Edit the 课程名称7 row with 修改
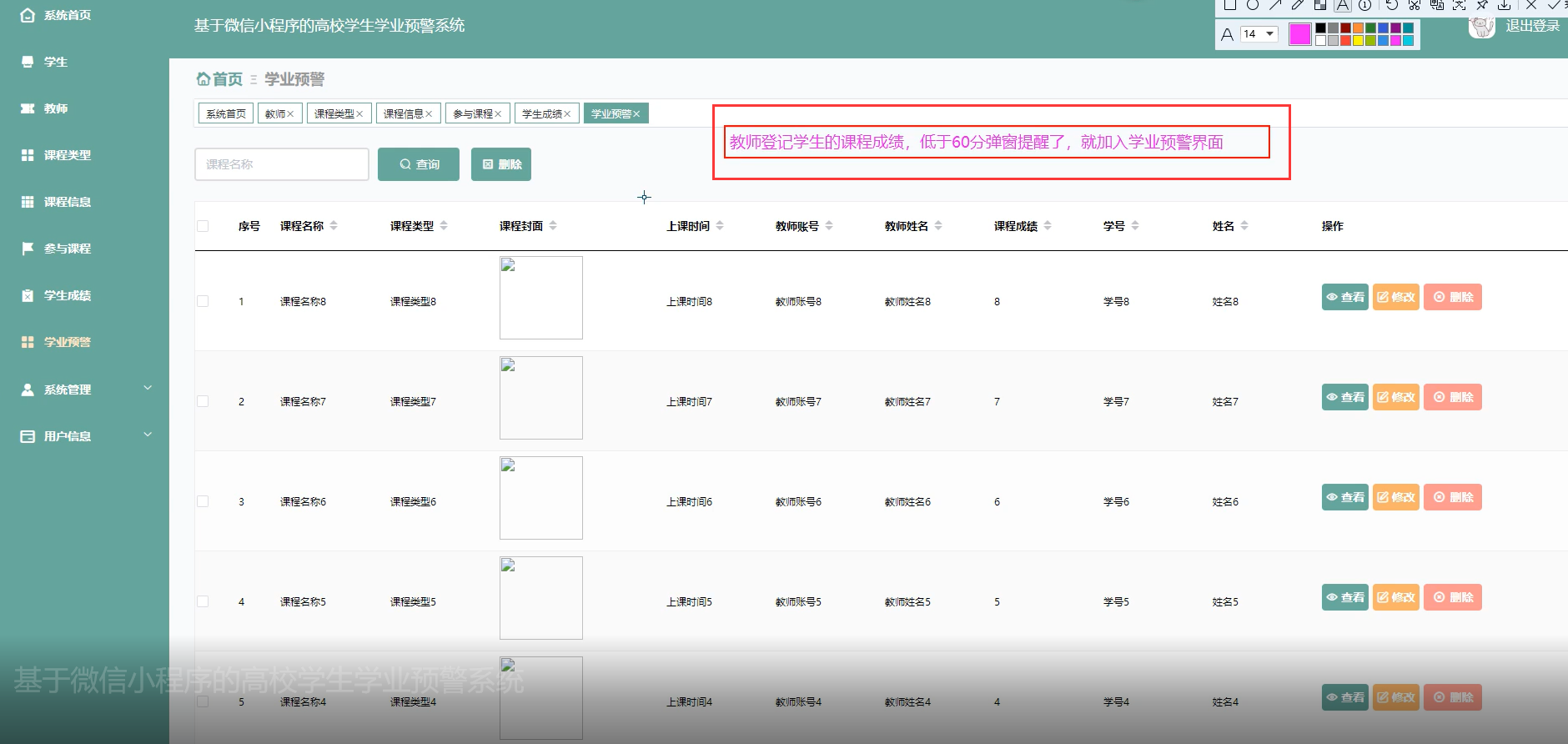 1396,397
